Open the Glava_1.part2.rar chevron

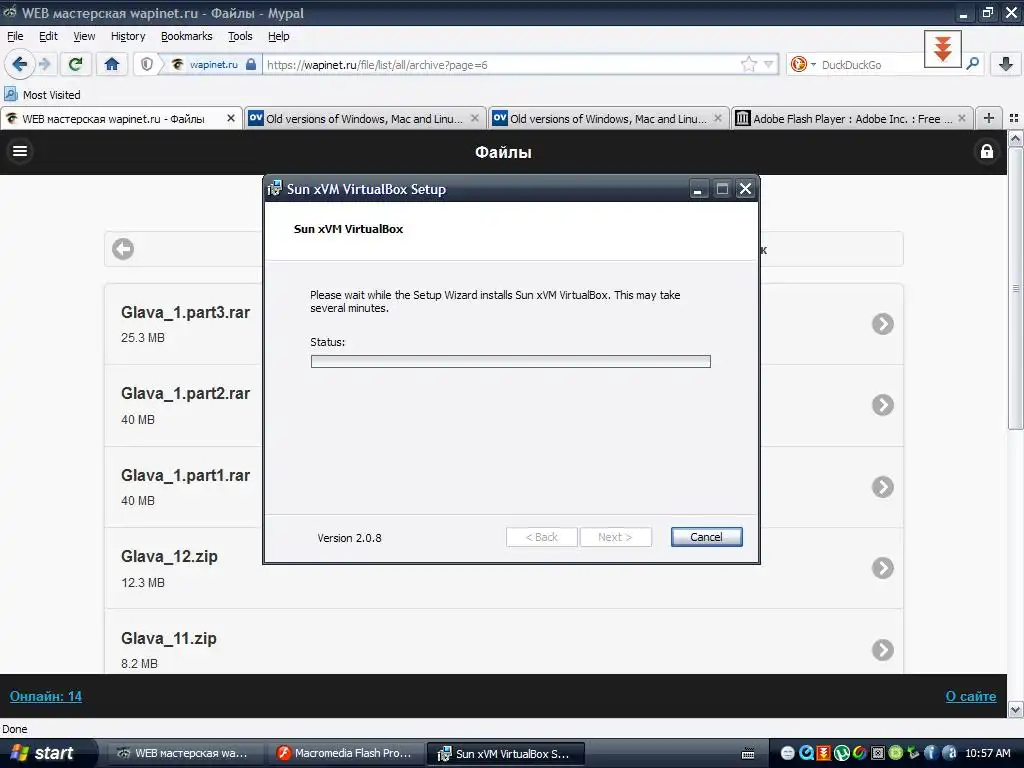click(882, 405)
